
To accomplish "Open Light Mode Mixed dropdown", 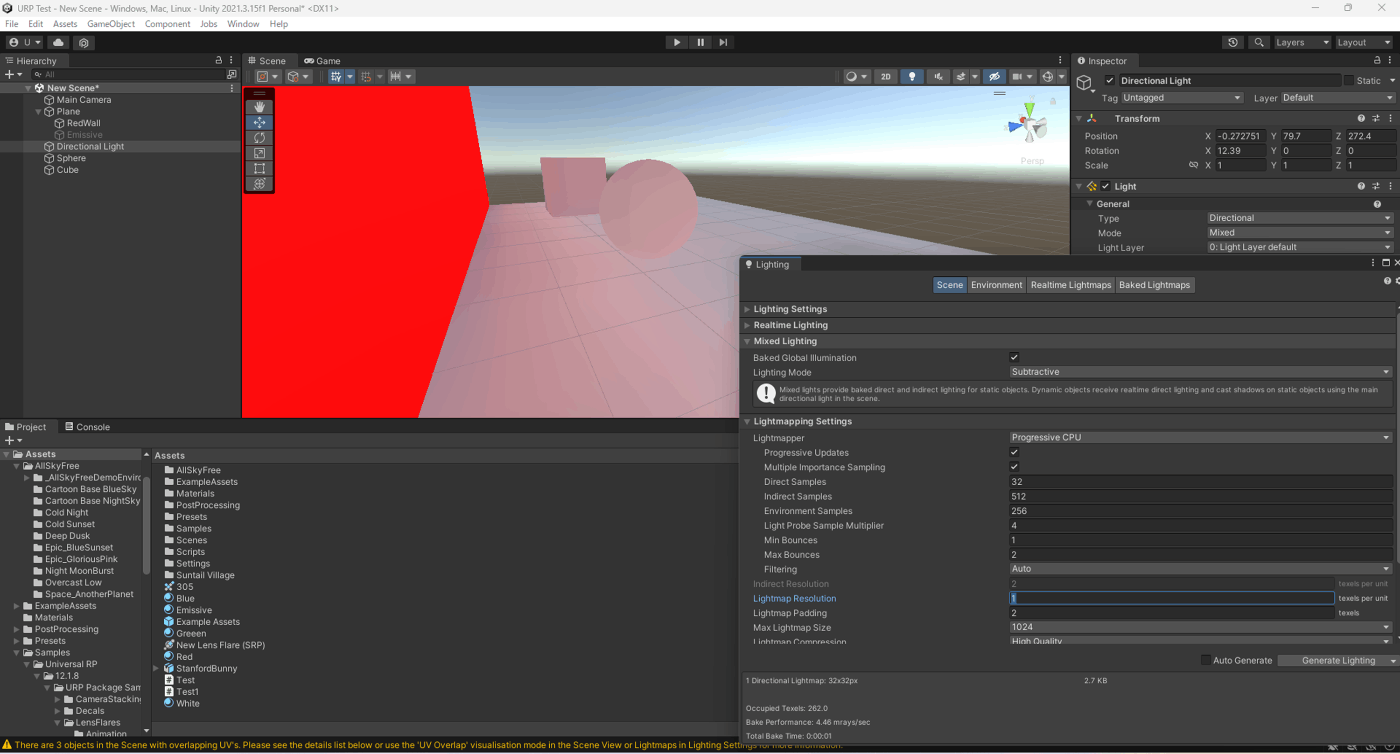I will point(1300,232).
